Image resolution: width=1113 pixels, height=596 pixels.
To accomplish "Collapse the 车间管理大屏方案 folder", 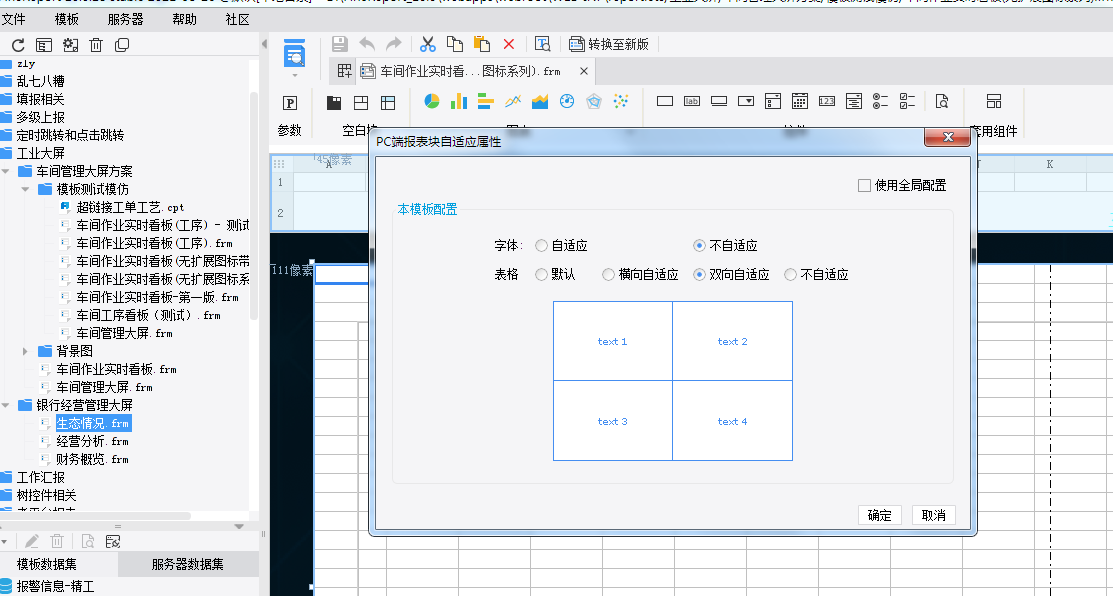I will (x=6, y=171).
